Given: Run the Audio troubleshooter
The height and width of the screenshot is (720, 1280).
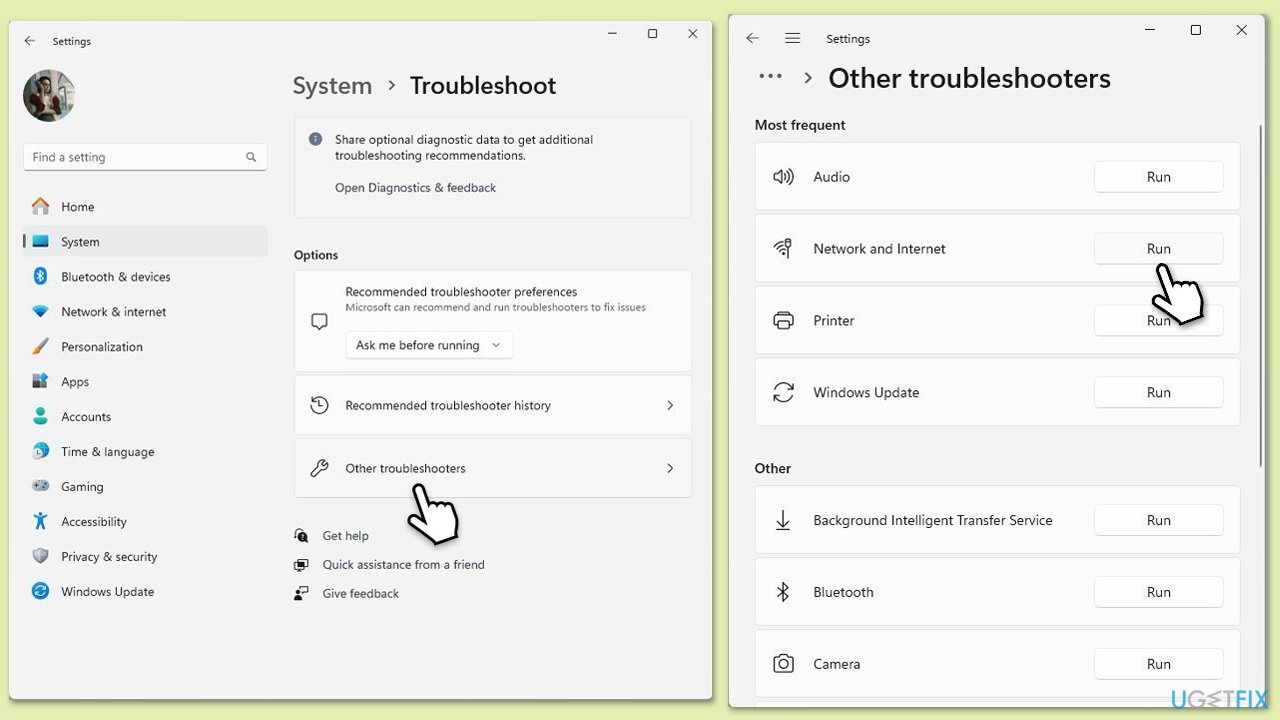Looking at the screenshot, I should [x=1158, y=177].
